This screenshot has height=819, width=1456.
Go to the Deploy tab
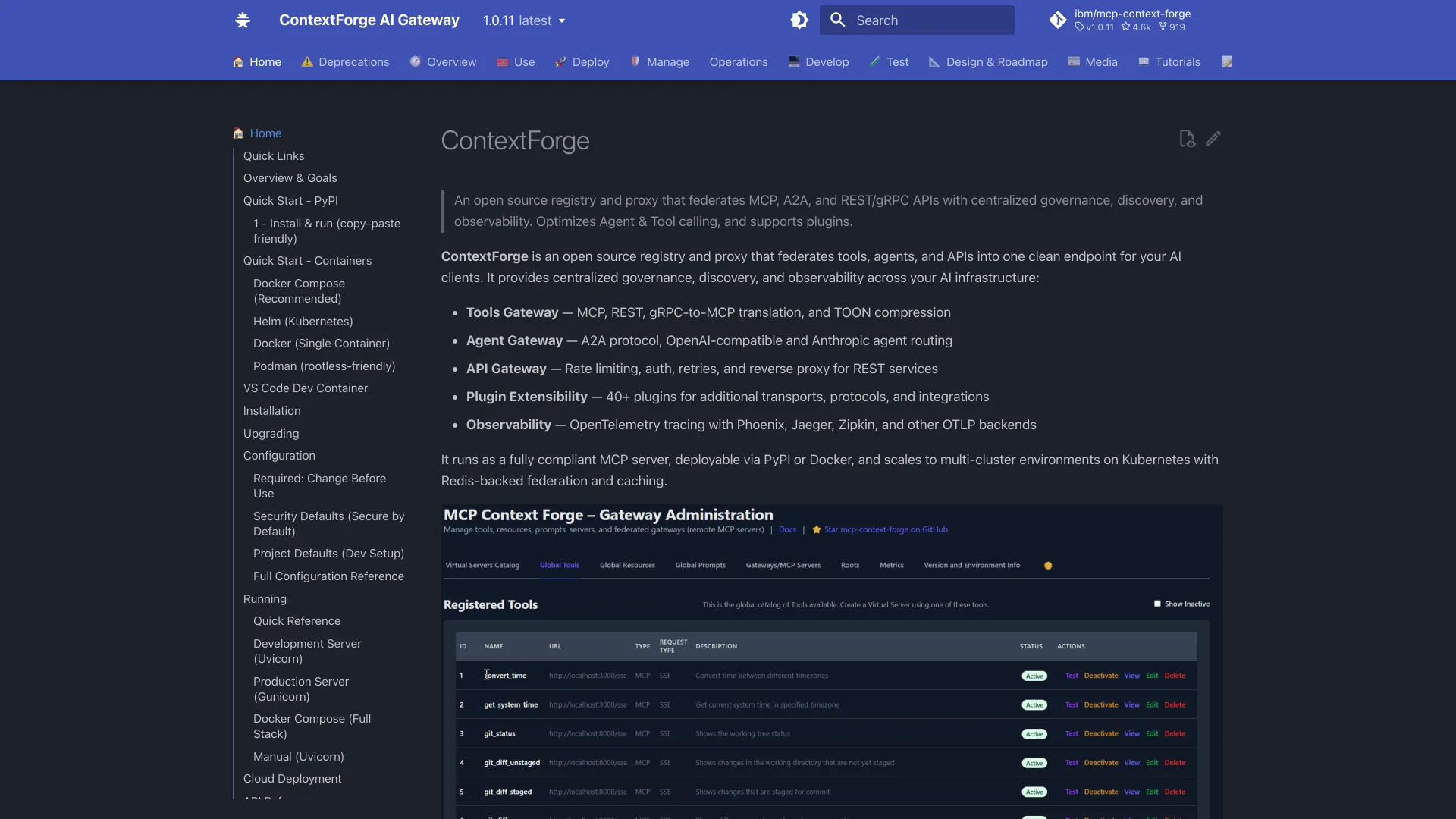582,62
